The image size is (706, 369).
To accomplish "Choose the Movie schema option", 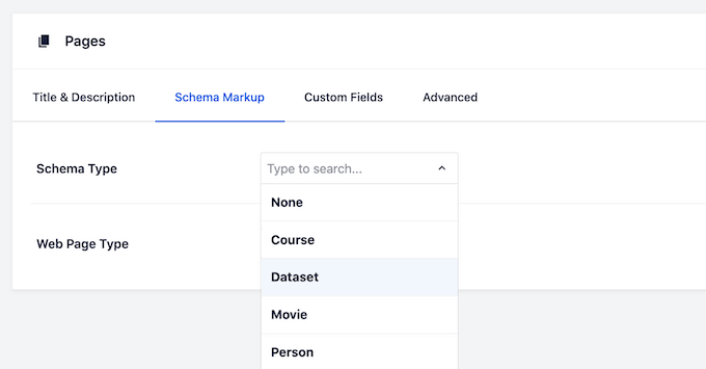I will [x=359, y=315].
